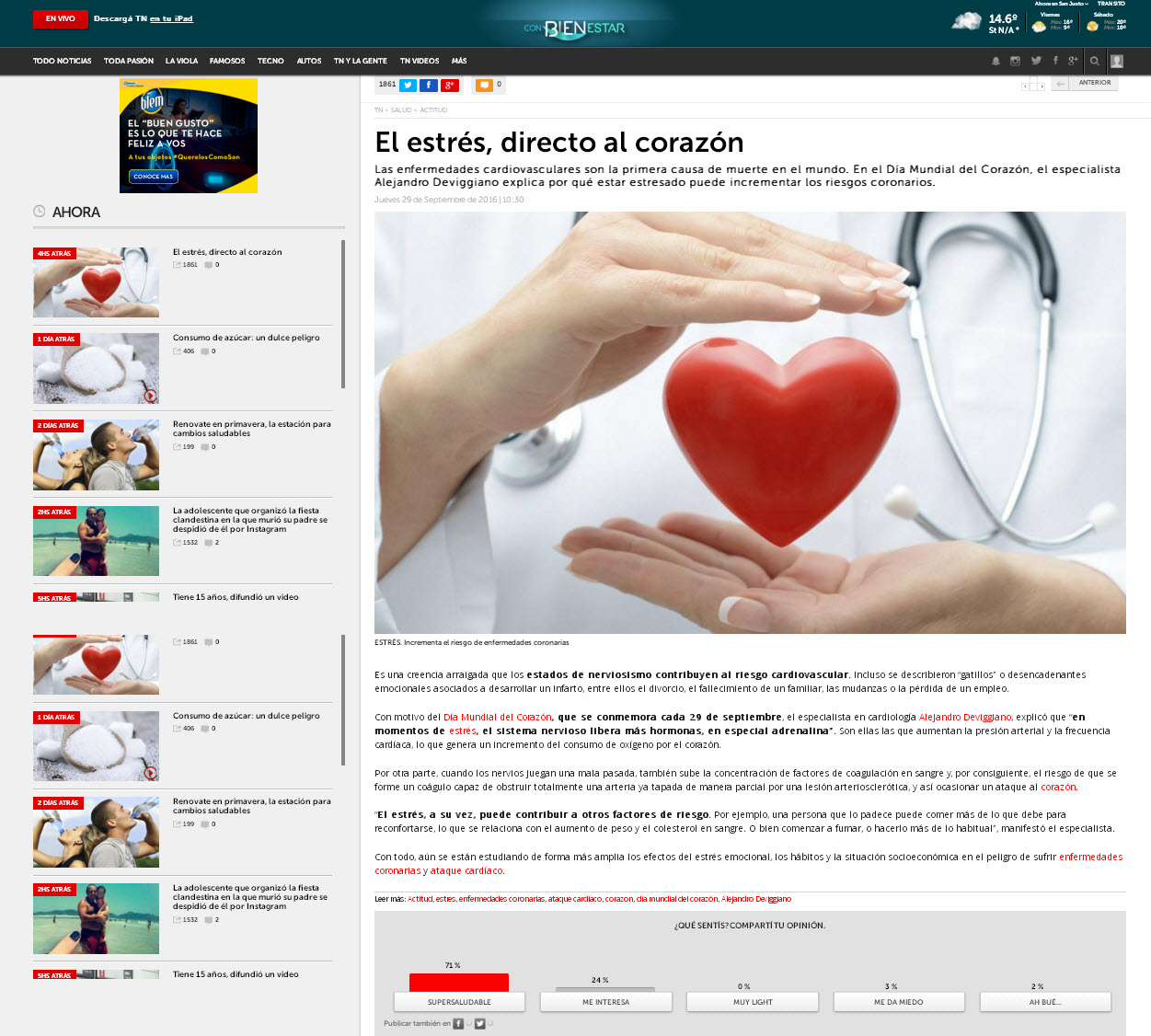1151x1036 pixels.
Task: Vote SUPERSALUDABLE in the opinion poll
Action: click(459, 1002)
